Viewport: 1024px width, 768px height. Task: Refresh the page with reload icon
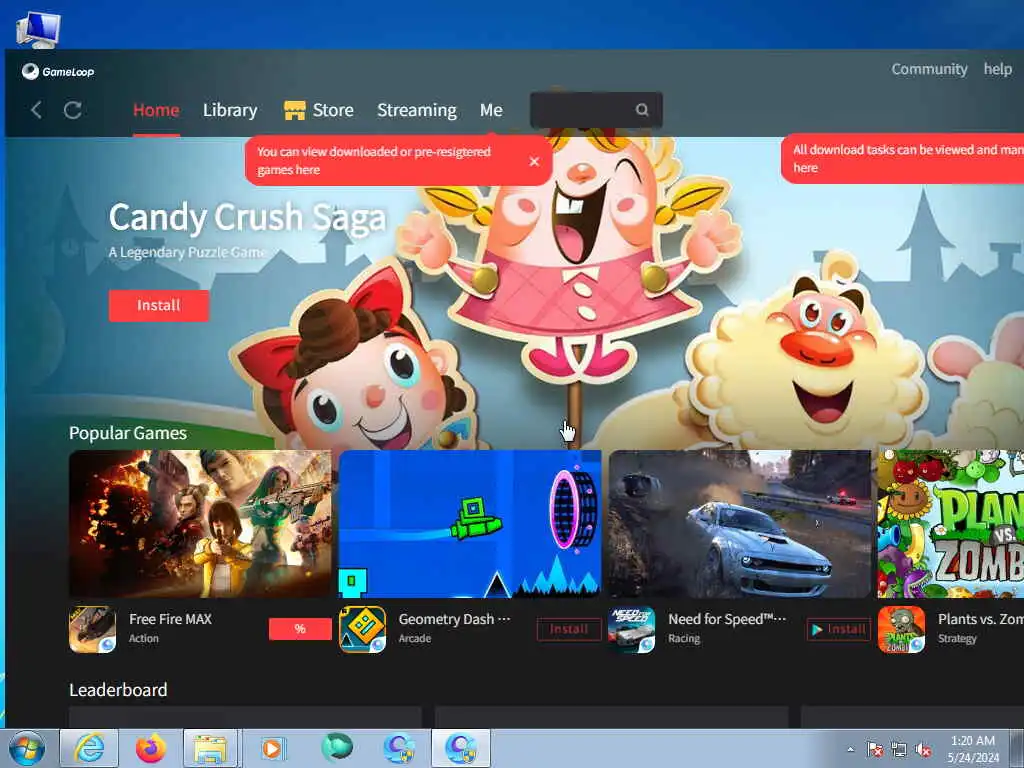(72, 110)
